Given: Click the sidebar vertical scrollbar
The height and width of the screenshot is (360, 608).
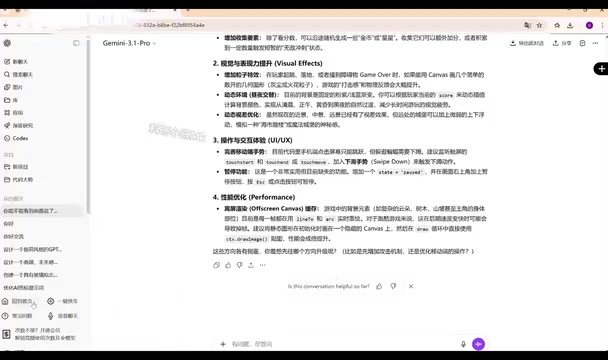Looking at the screenshot, I should (88, 125).
